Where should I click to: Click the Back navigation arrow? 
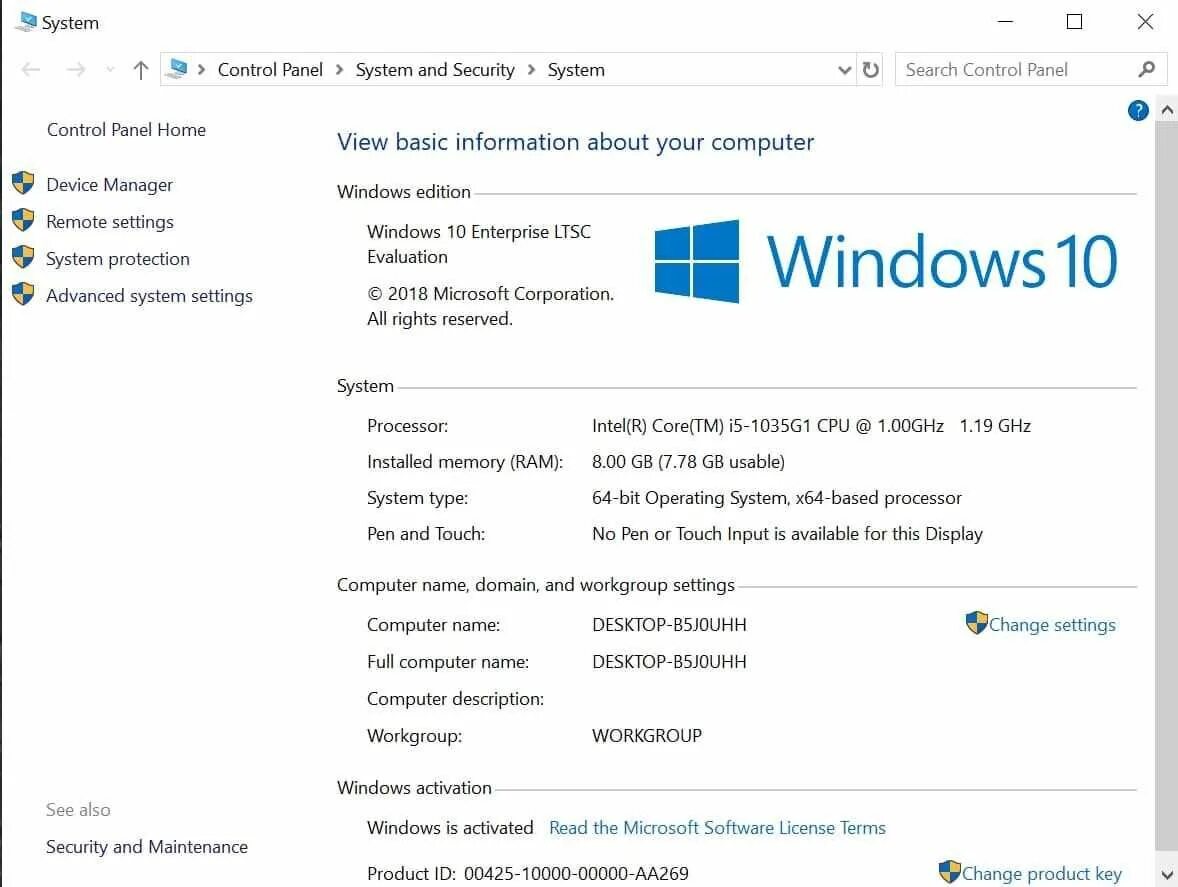(31, 70)
